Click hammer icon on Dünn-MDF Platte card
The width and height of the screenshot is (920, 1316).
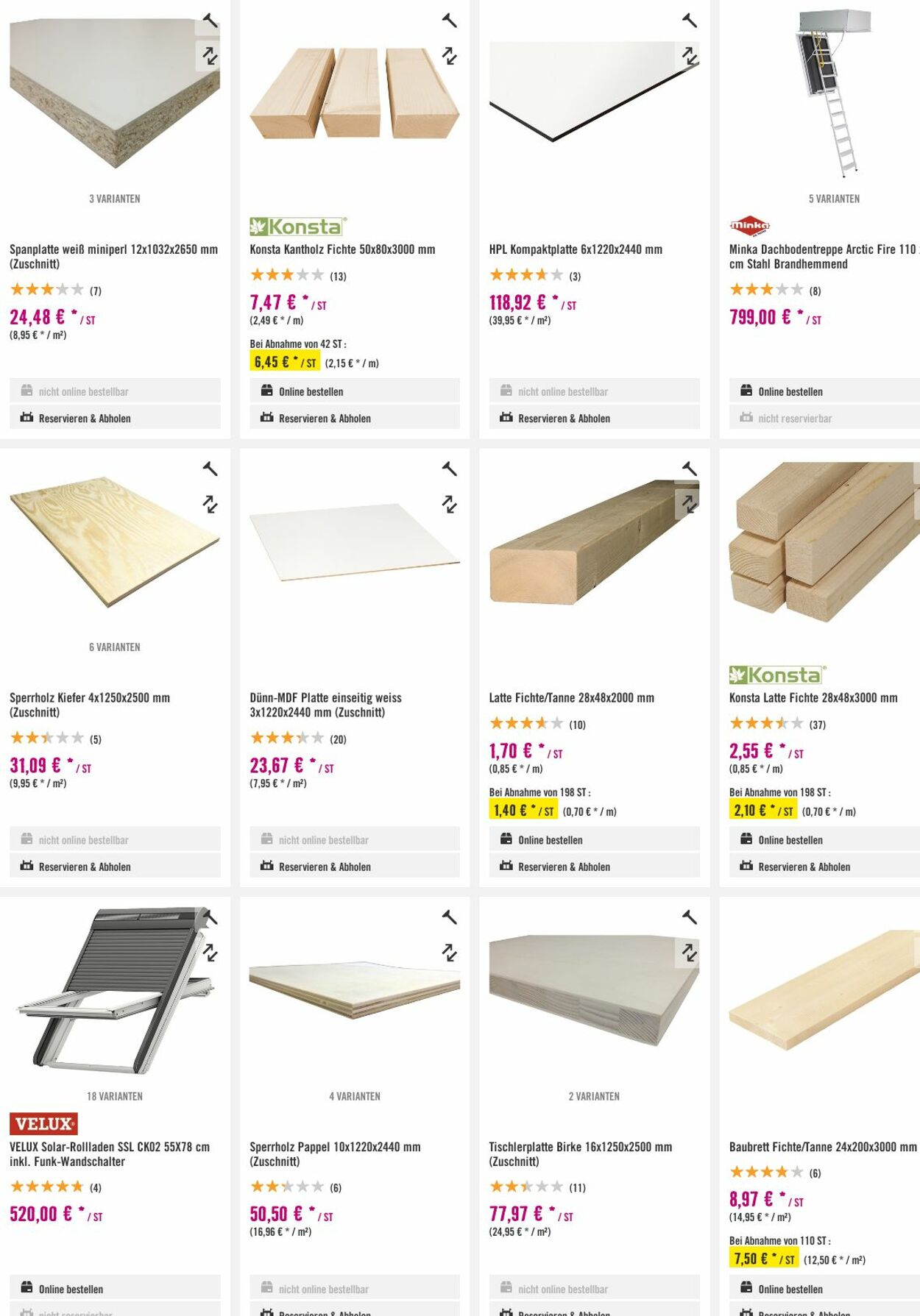(x=449, y=469)
